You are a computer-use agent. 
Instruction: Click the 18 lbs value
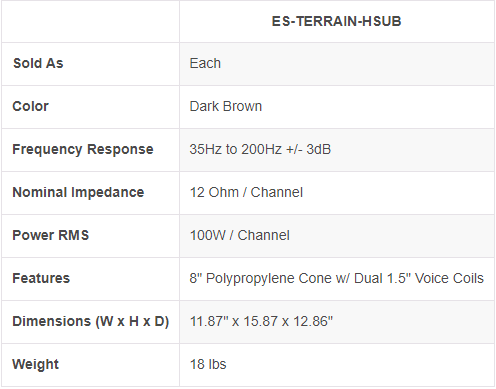[x=208, y=364]
